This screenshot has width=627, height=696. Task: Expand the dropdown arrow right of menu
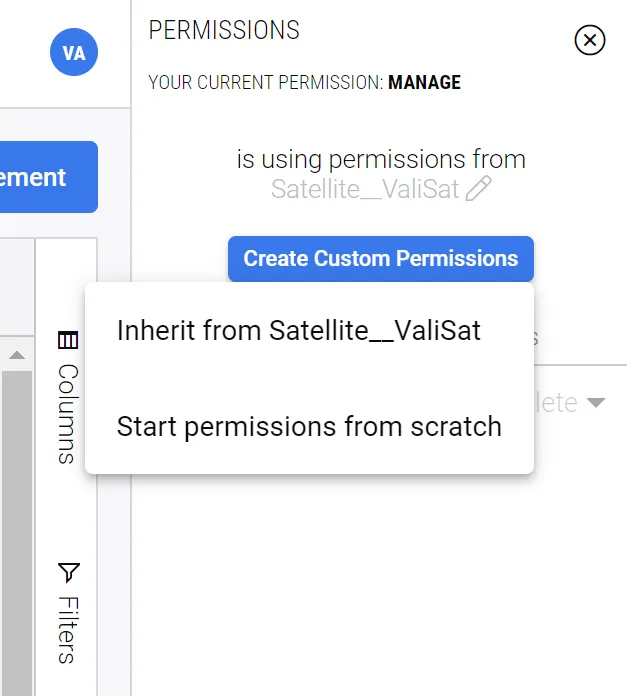pos(595,403)
